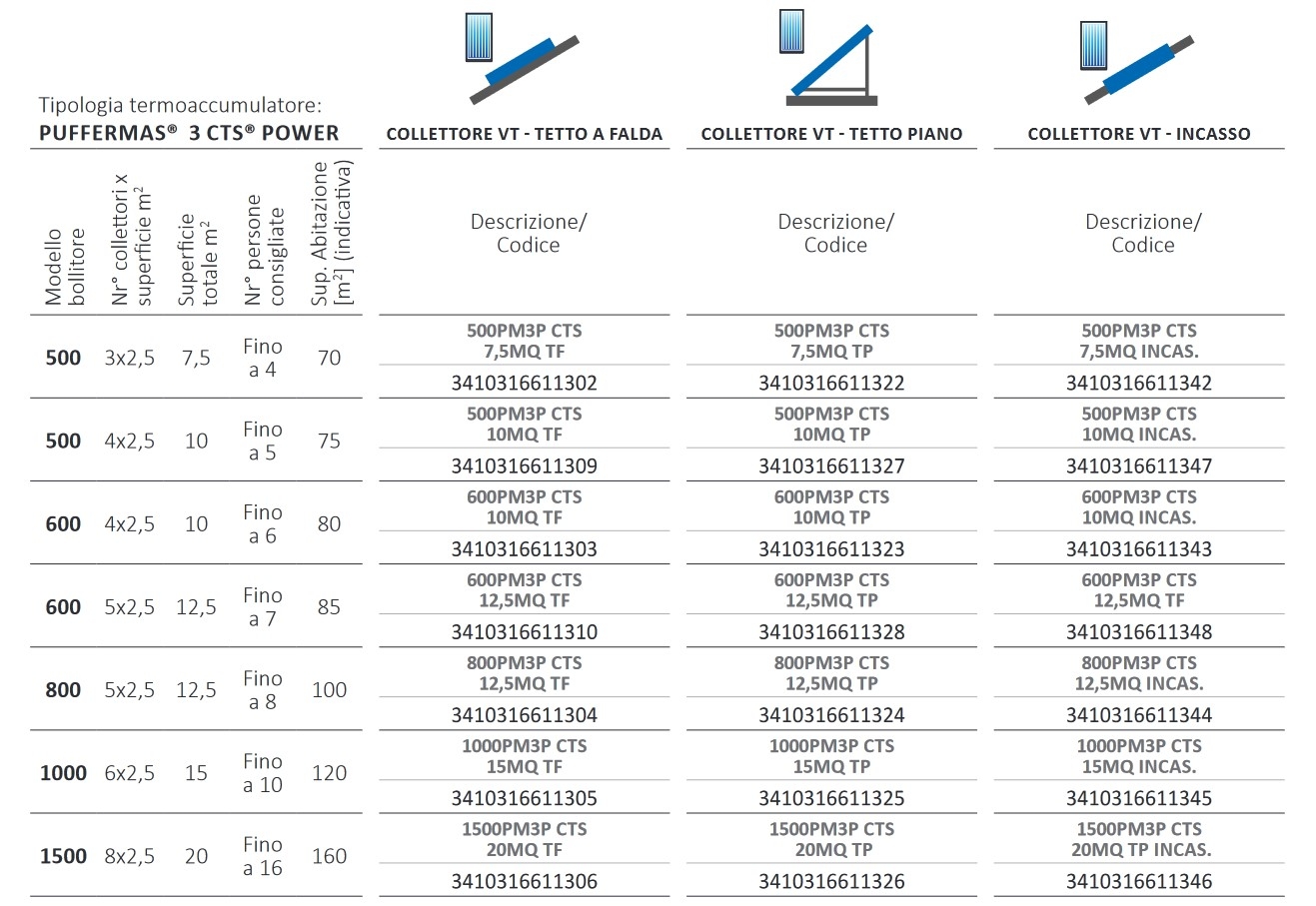
Task: Click the header 'Nr° collettori x superficie m²'
Action: coord(132,240)
